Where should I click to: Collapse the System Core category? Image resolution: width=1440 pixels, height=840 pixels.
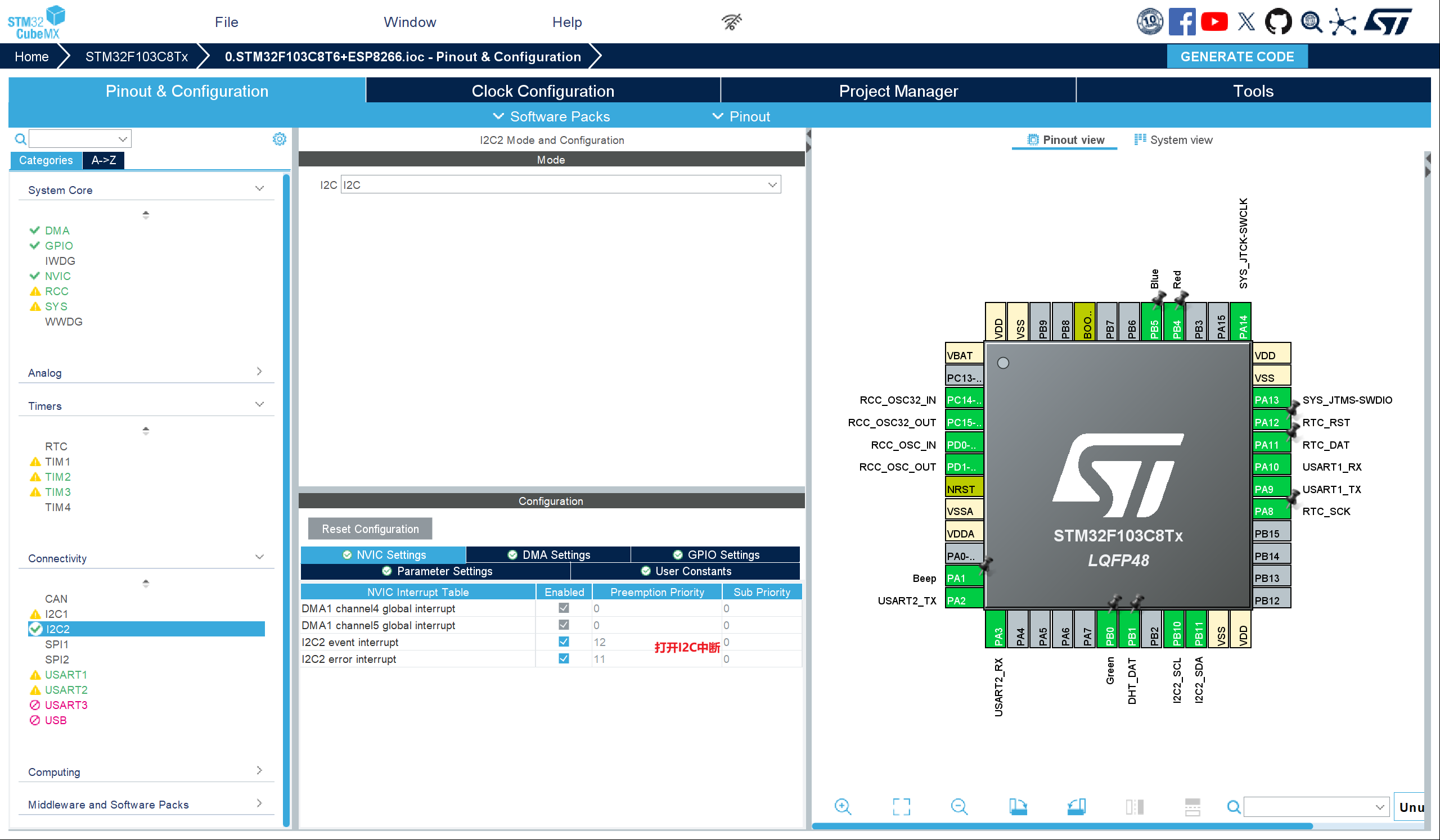tap(260, 188)
